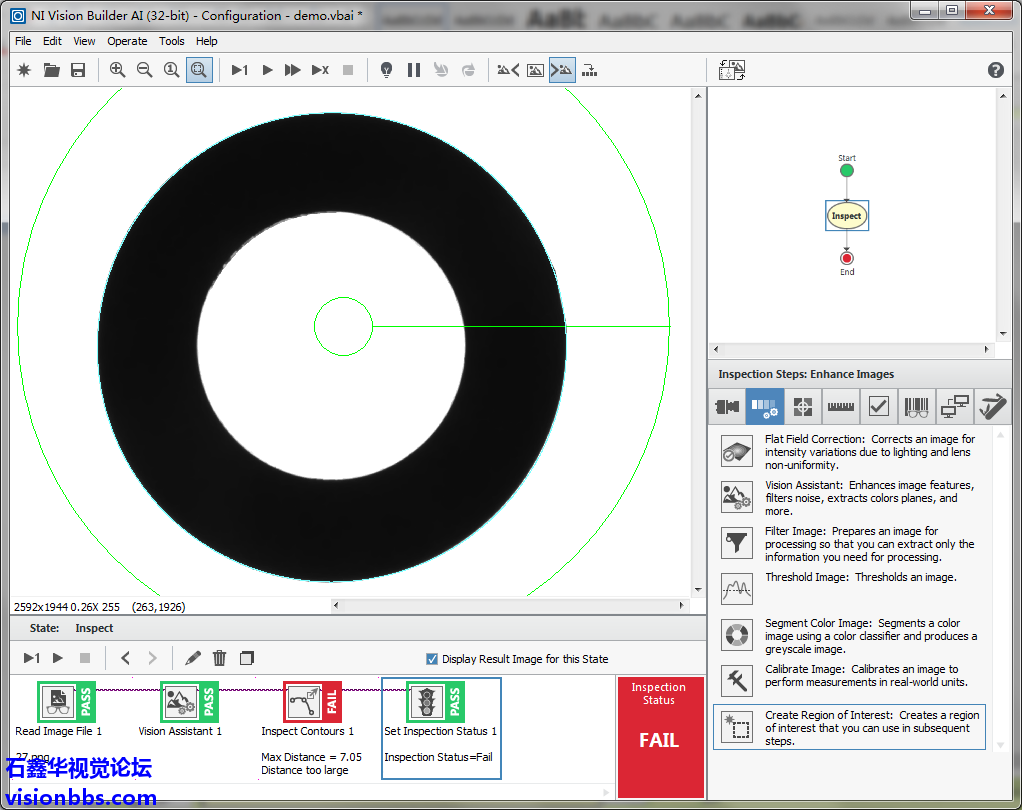Save the inspection with floppy disk icon
1022x810 pixels.
tap(78, 70)
